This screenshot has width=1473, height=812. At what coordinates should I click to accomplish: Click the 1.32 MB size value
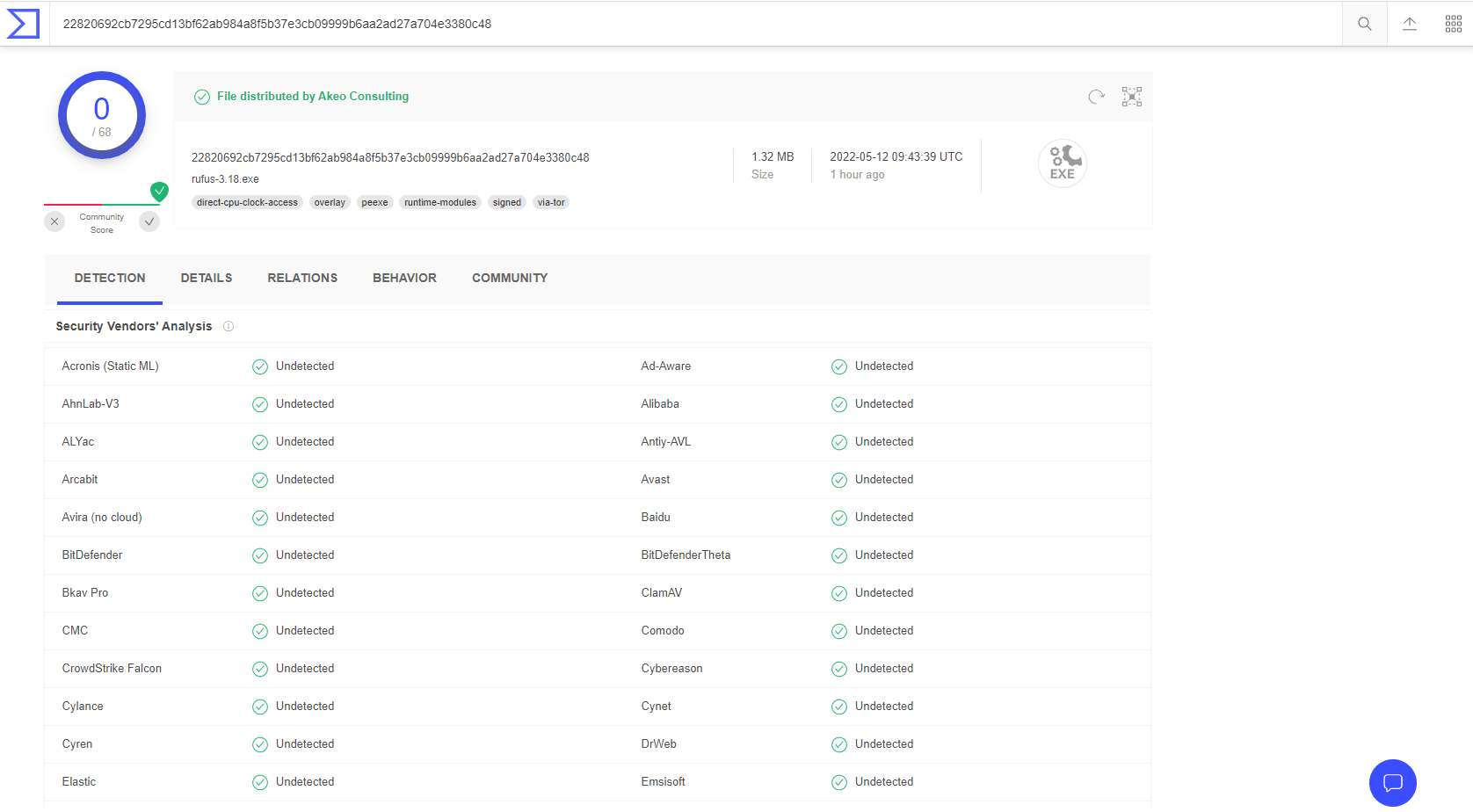click(773, 156)
